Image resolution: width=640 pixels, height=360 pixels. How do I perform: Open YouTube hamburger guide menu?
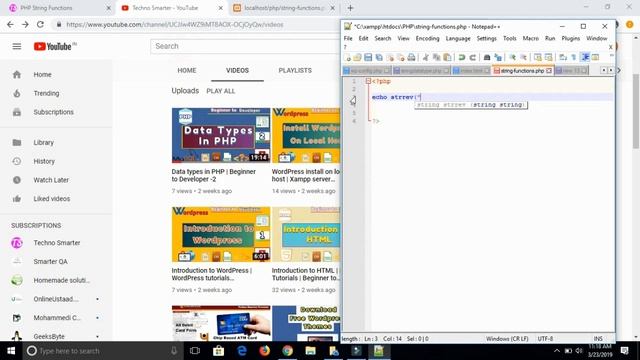[17, 46]
